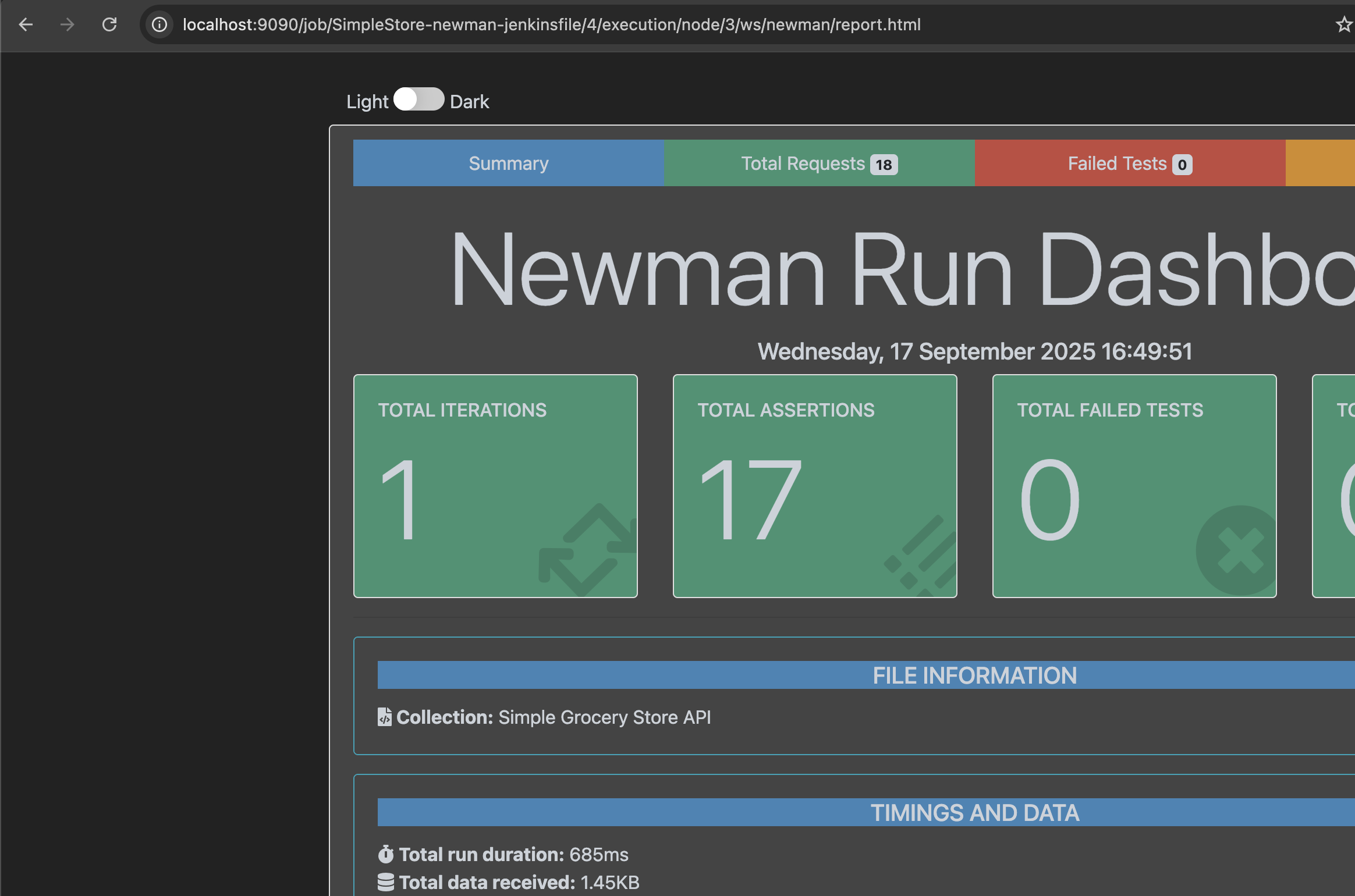This screenshot has width=1355, height=896.
Task: Click the failed tests X circle icon
Action: point(1236,550)
